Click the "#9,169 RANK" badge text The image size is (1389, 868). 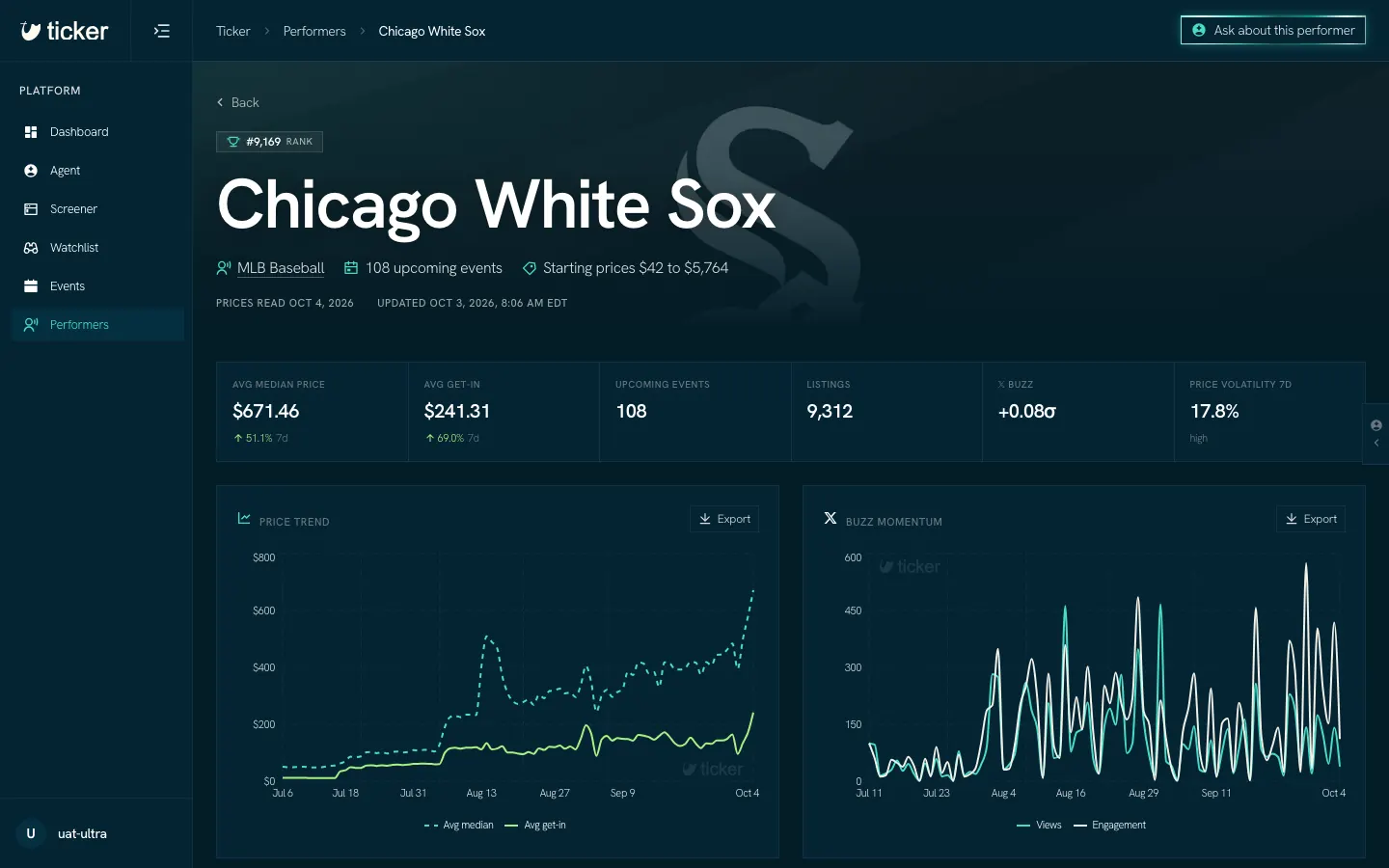[x=280, y=142]
